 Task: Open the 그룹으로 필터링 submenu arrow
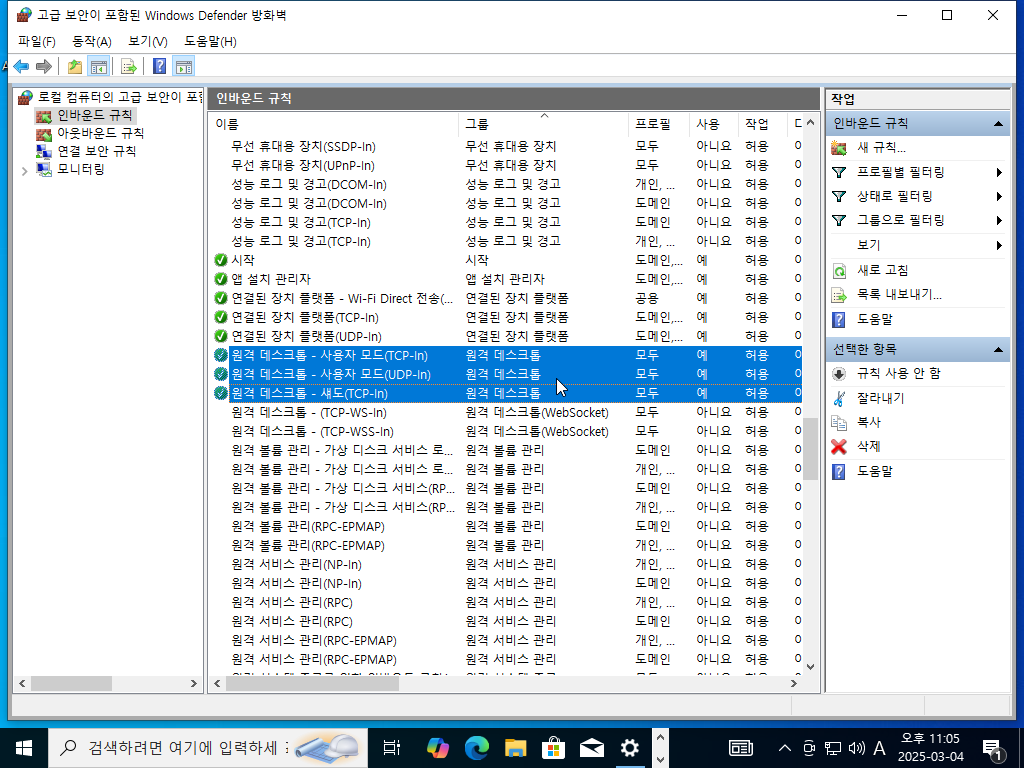pyautogui.click(x=999, y=221)
